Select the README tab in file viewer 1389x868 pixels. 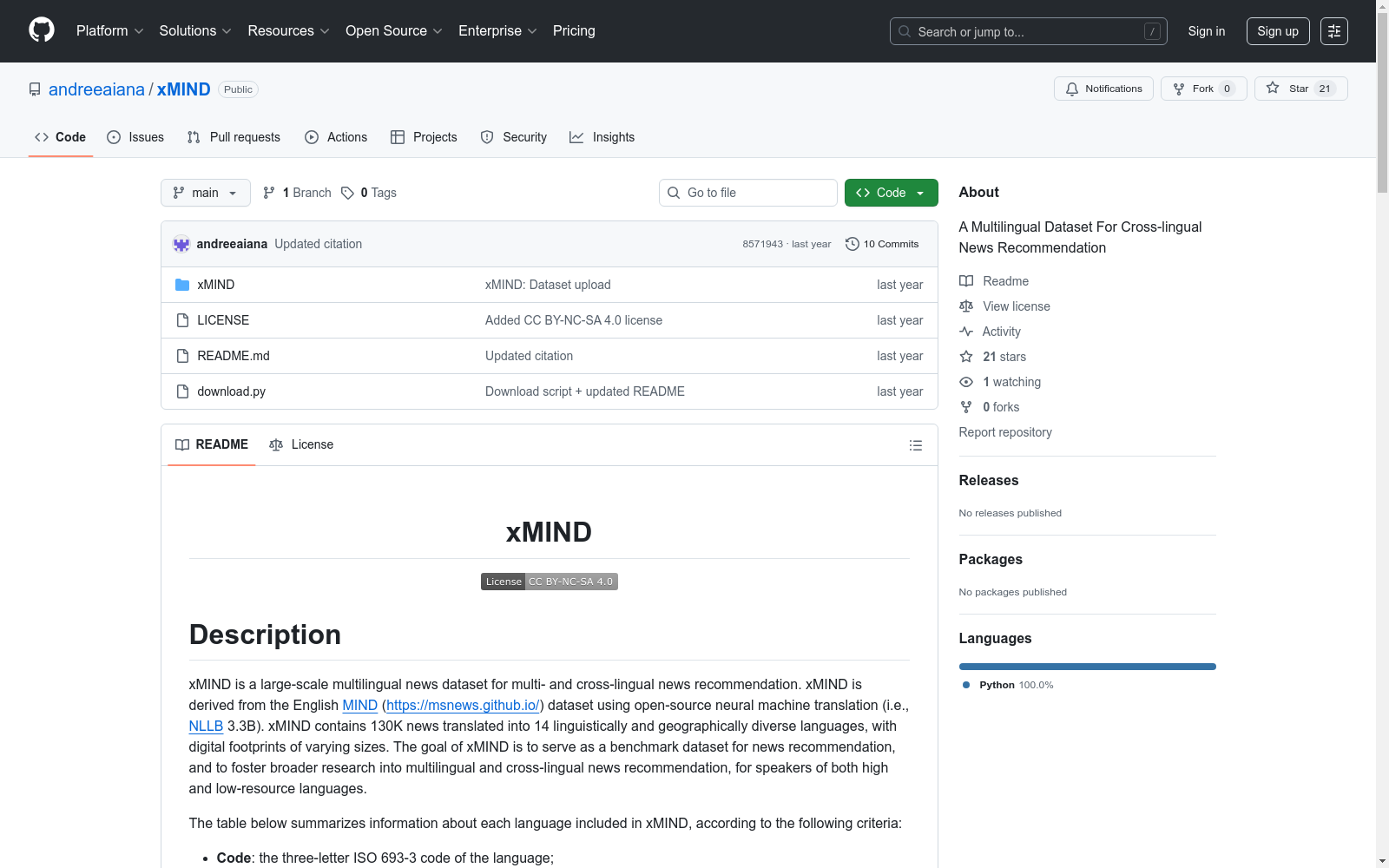pos(212,444)
